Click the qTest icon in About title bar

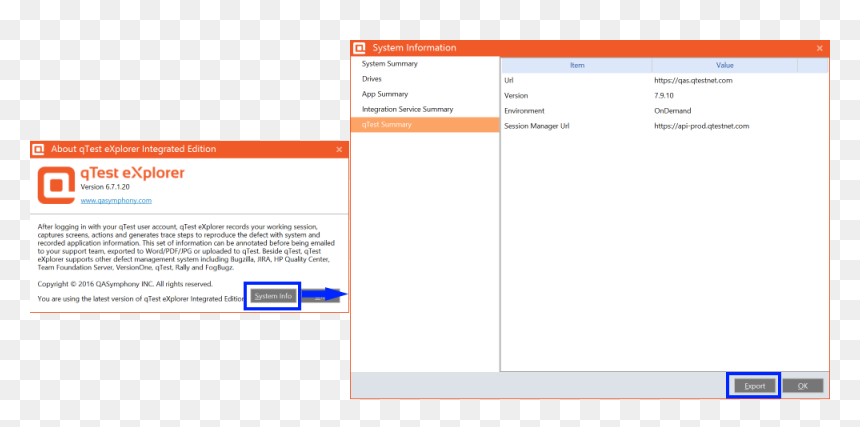point(38,149)
